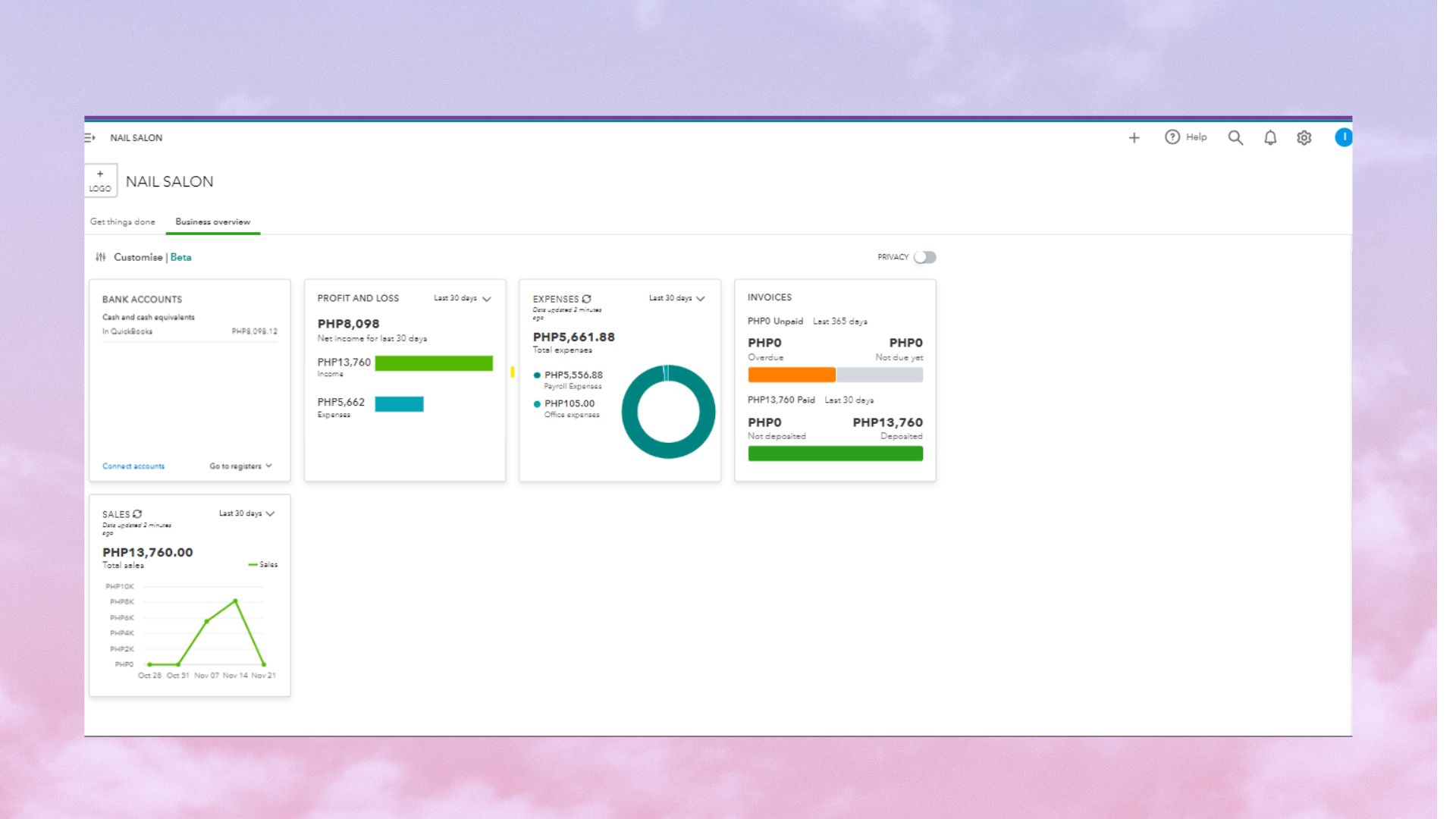Open the notifications bell
This screenshot has width=1456, height=819.
[1270, 138]
